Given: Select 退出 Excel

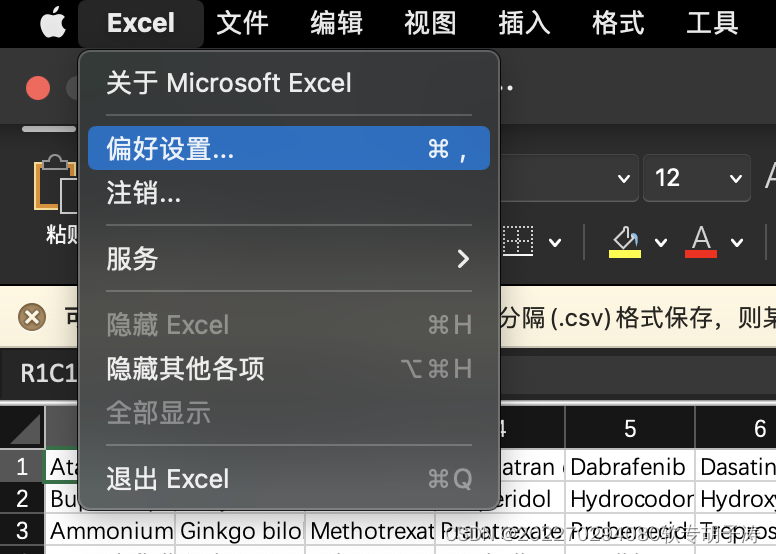Looking at the screenshot, I should 289,479.
